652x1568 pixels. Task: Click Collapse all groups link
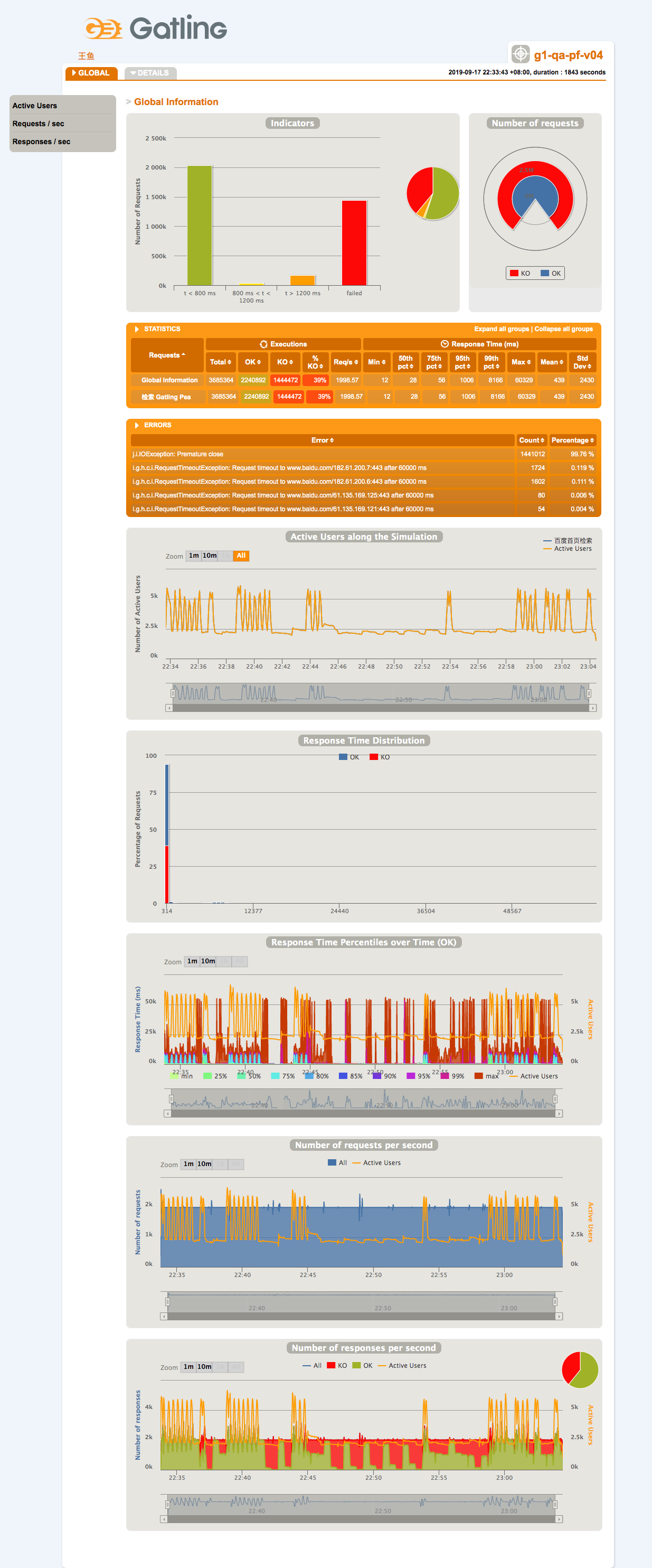tap(563, 330)
